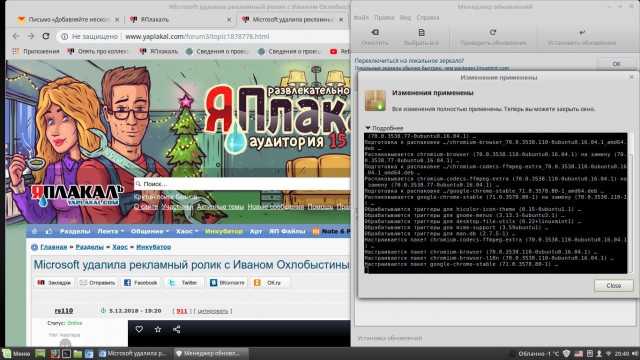The image size is (640, 360).
Task: Click the home icon in blue nav bar
Action: click(35, 231)
